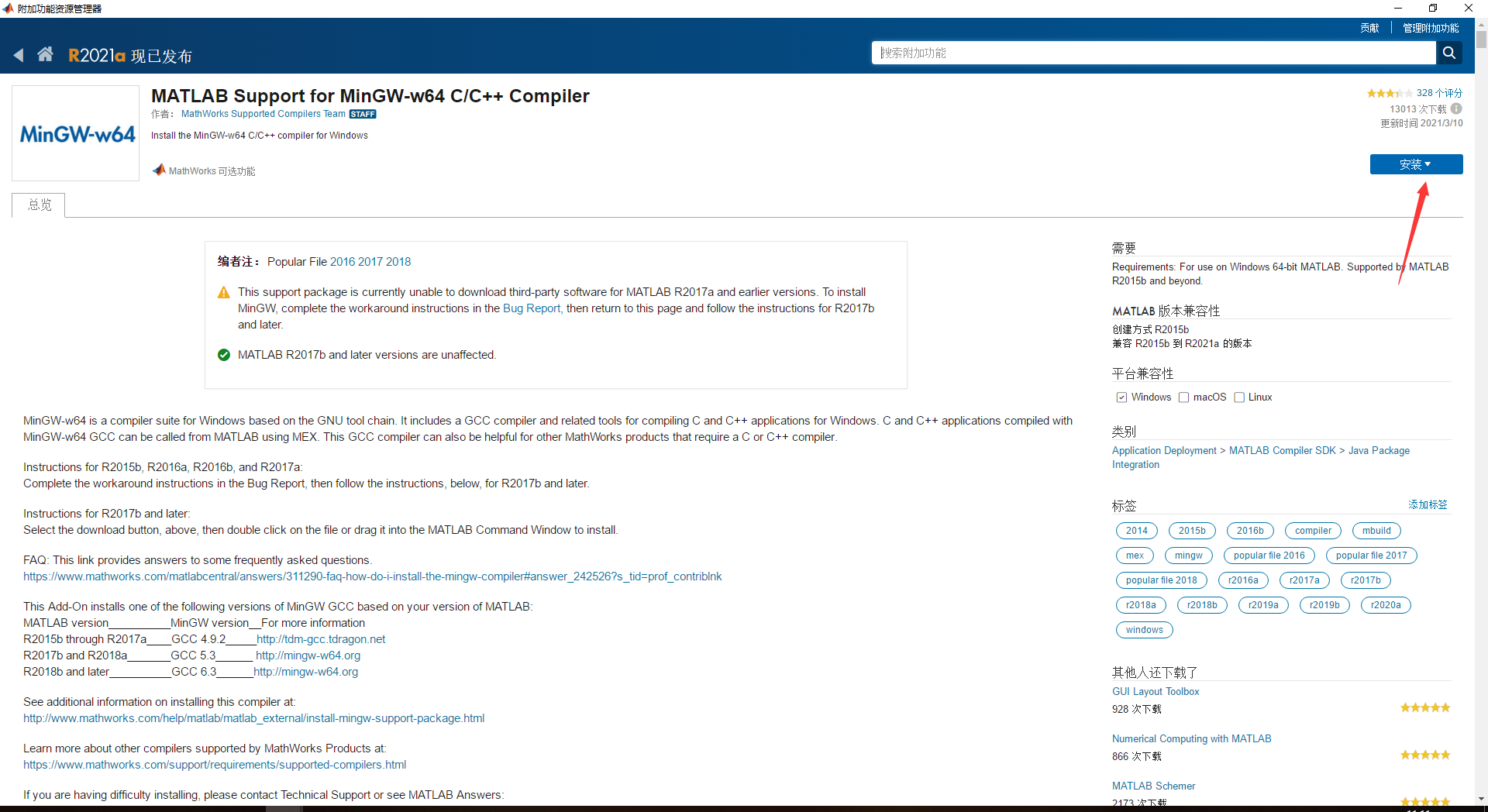Click the search magnifier icon
This screenshot has width=1488, height=812.
(x=1449, y=53)
